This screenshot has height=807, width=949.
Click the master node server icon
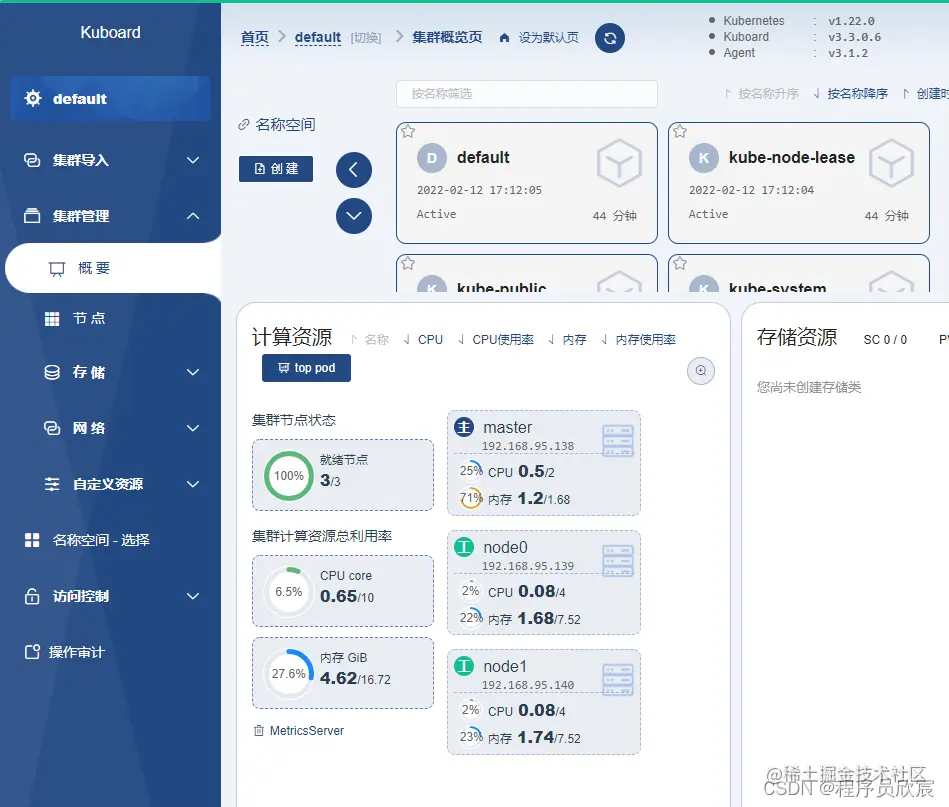pyautogui.click(x=618, y=440)
